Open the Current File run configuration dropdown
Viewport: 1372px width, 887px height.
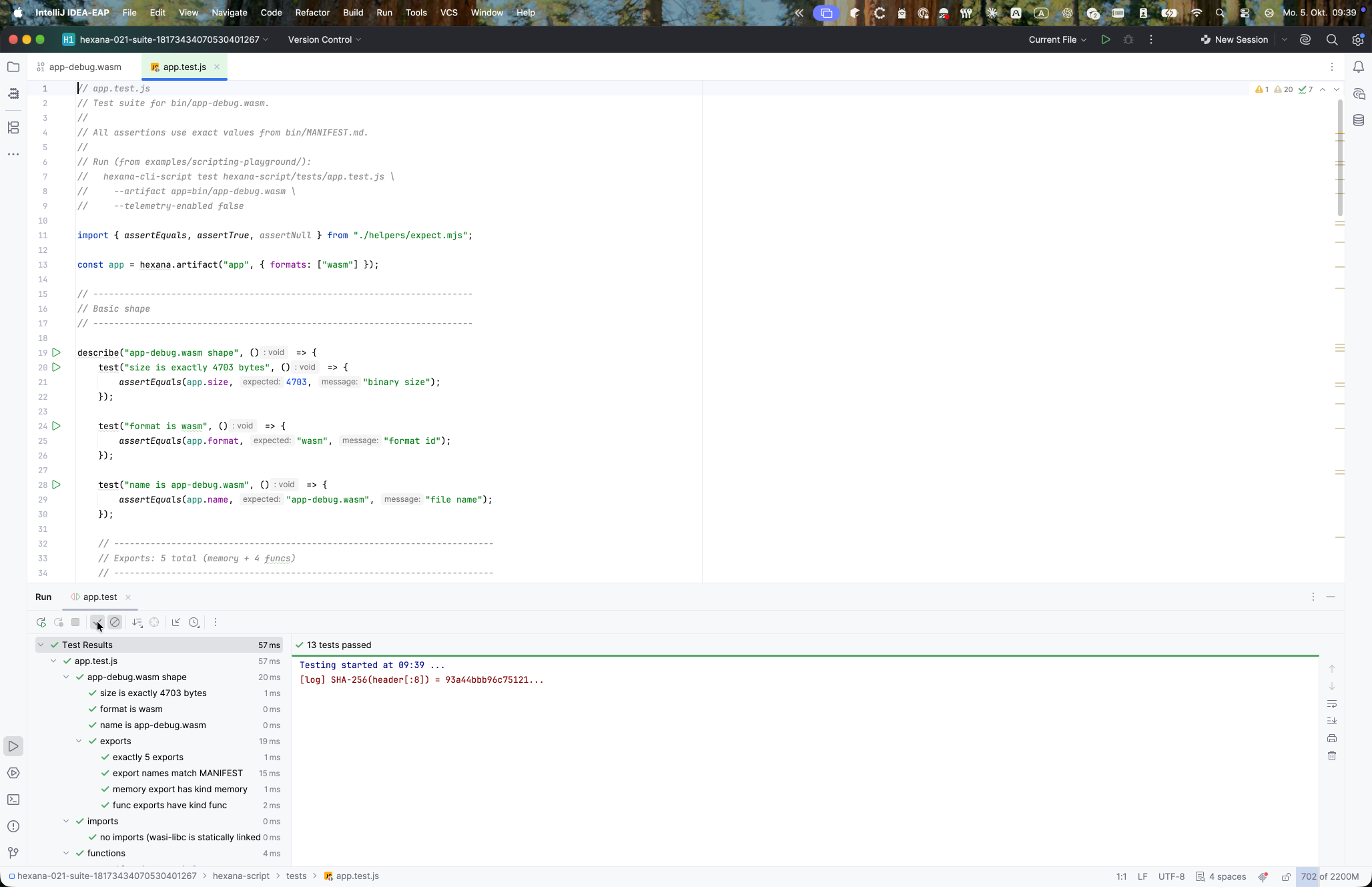pyautogui.click(x=1057, y=39)
